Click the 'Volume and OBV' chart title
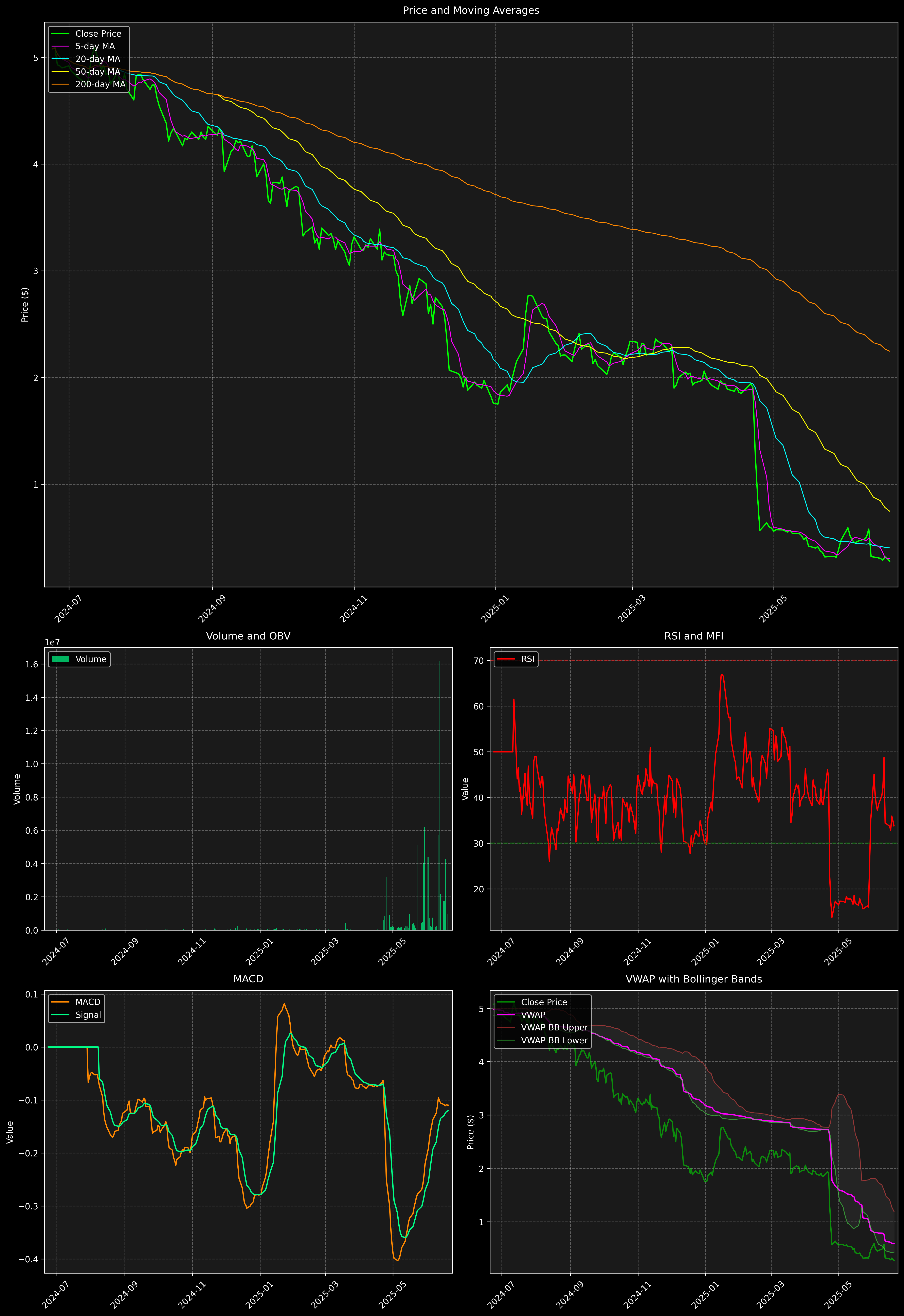The height and width of the screenshot is (1316, 904). (248, 636)
